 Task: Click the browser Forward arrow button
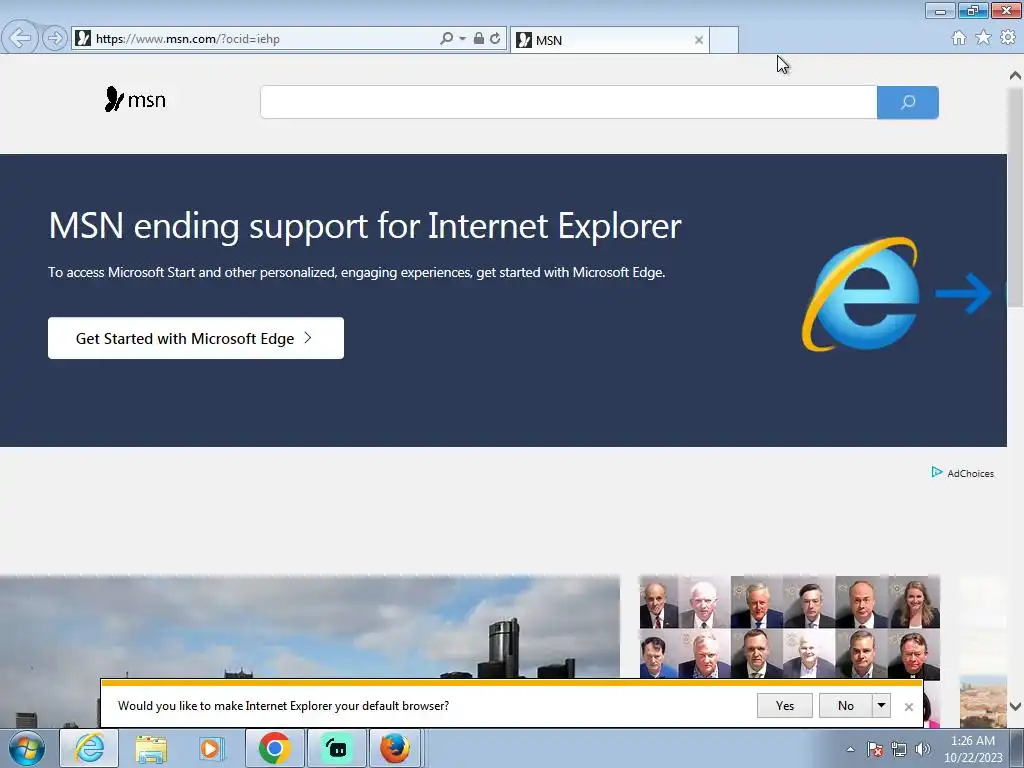coord(55,39)
